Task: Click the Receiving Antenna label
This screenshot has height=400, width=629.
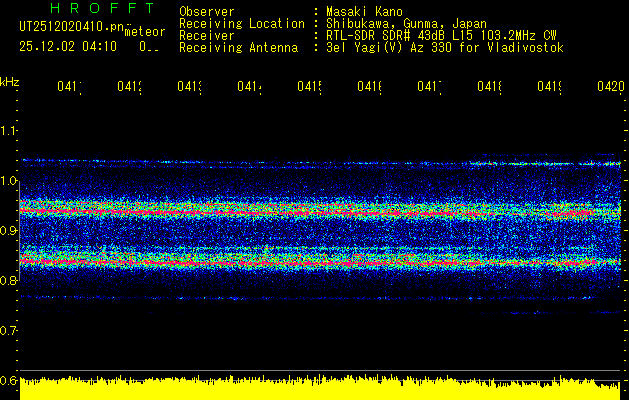Action: (237, 47)
